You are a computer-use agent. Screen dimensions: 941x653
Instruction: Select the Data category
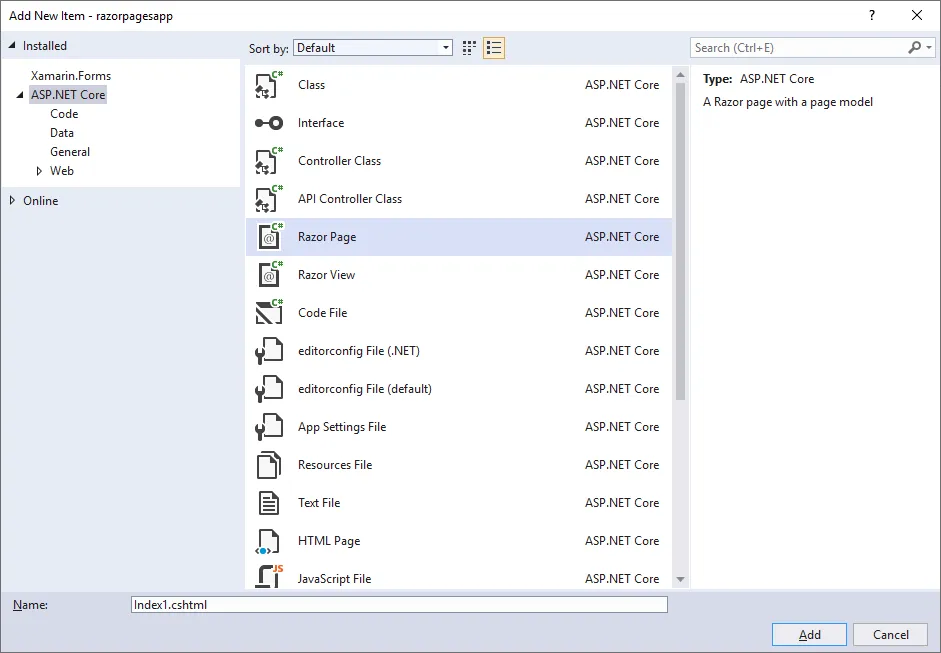62,133
